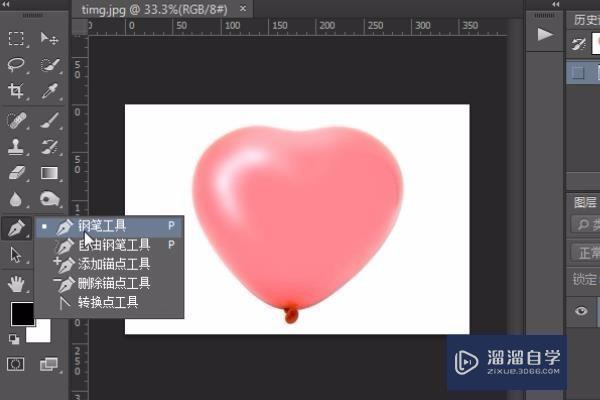Click the history brush source icon

579,44
